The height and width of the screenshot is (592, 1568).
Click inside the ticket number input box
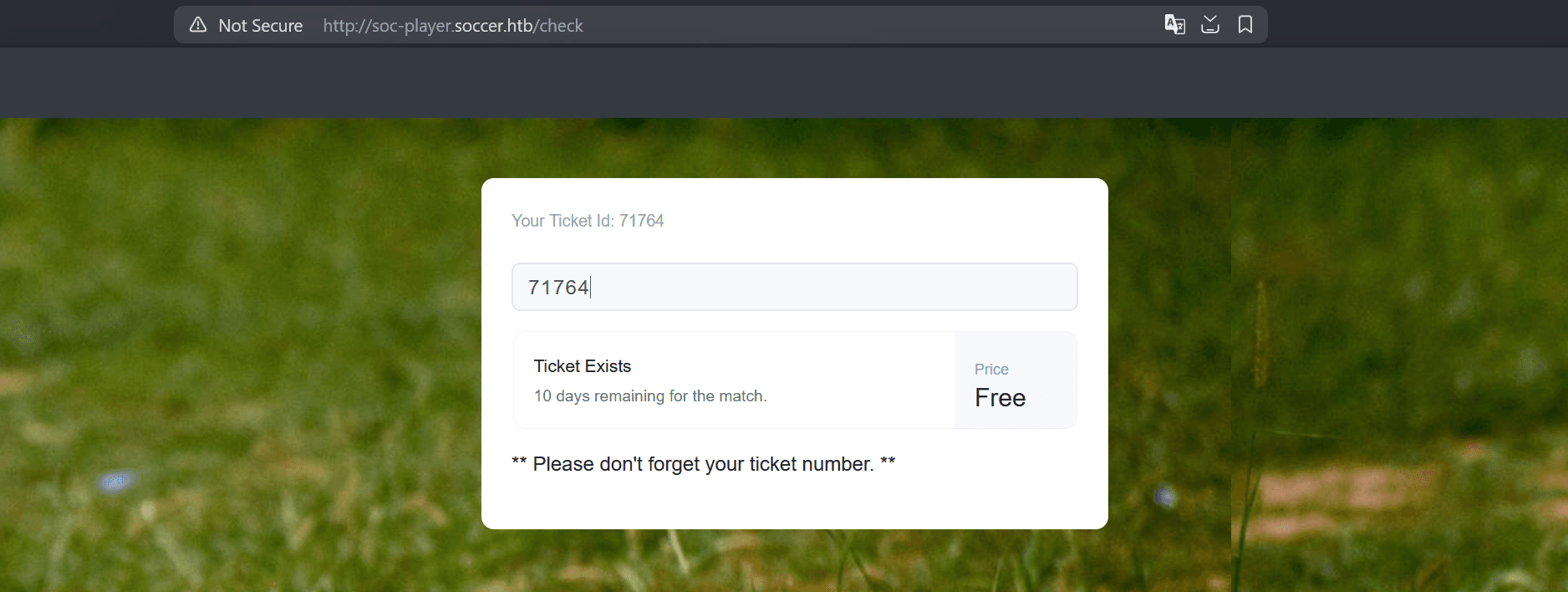click(794, 287)
